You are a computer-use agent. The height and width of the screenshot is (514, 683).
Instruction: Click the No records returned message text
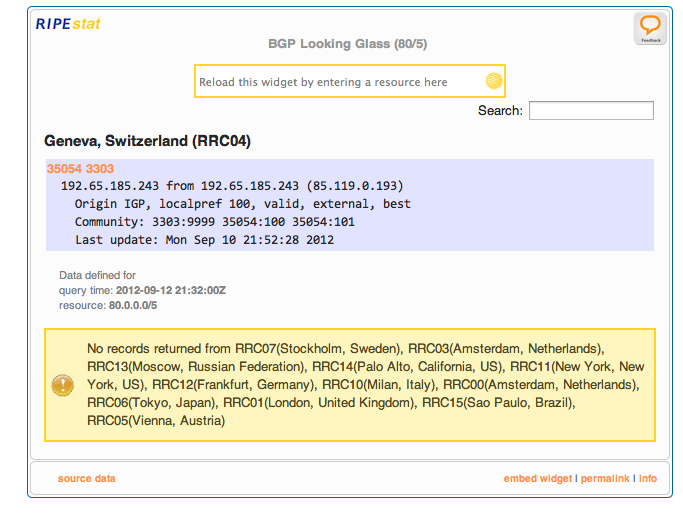coord(365,385)
